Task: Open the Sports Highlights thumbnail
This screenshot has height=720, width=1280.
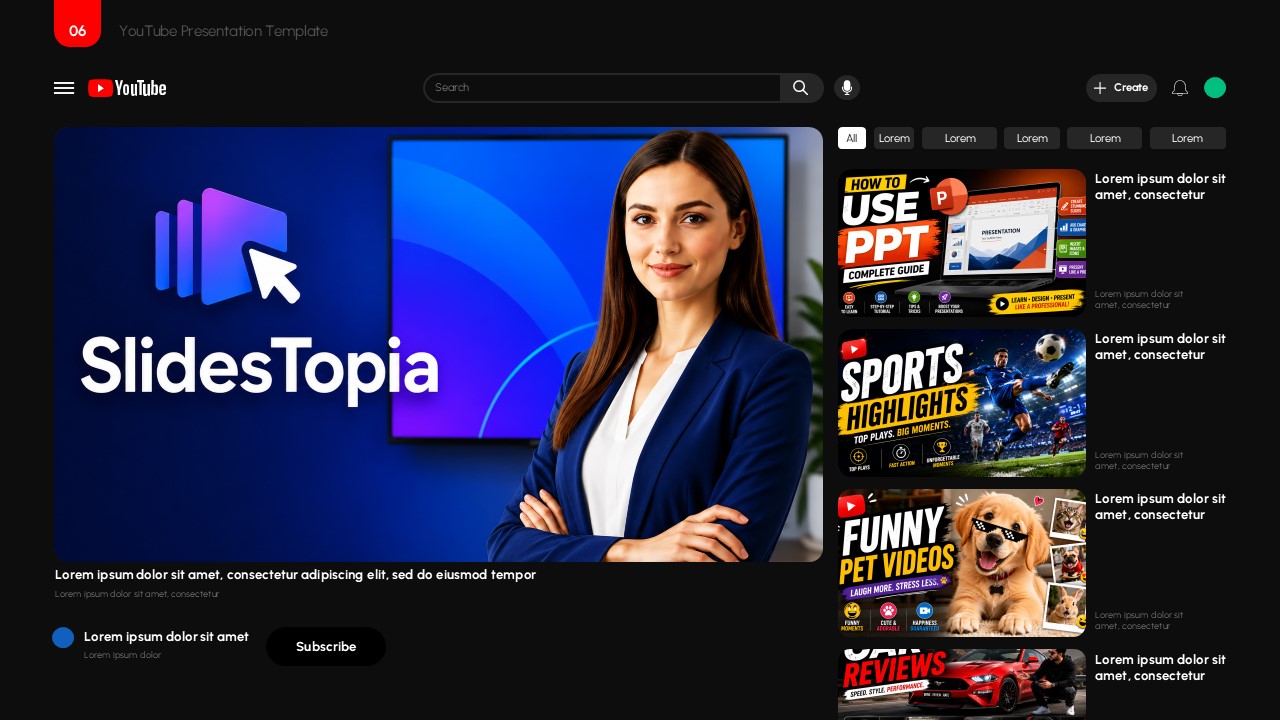Action: click(962, 403)
